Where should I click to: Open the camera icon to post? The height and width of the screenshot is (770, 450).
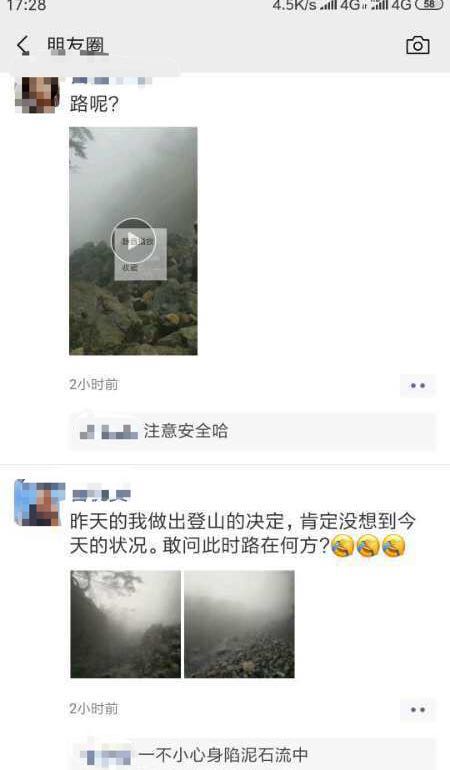click(418, 46)
